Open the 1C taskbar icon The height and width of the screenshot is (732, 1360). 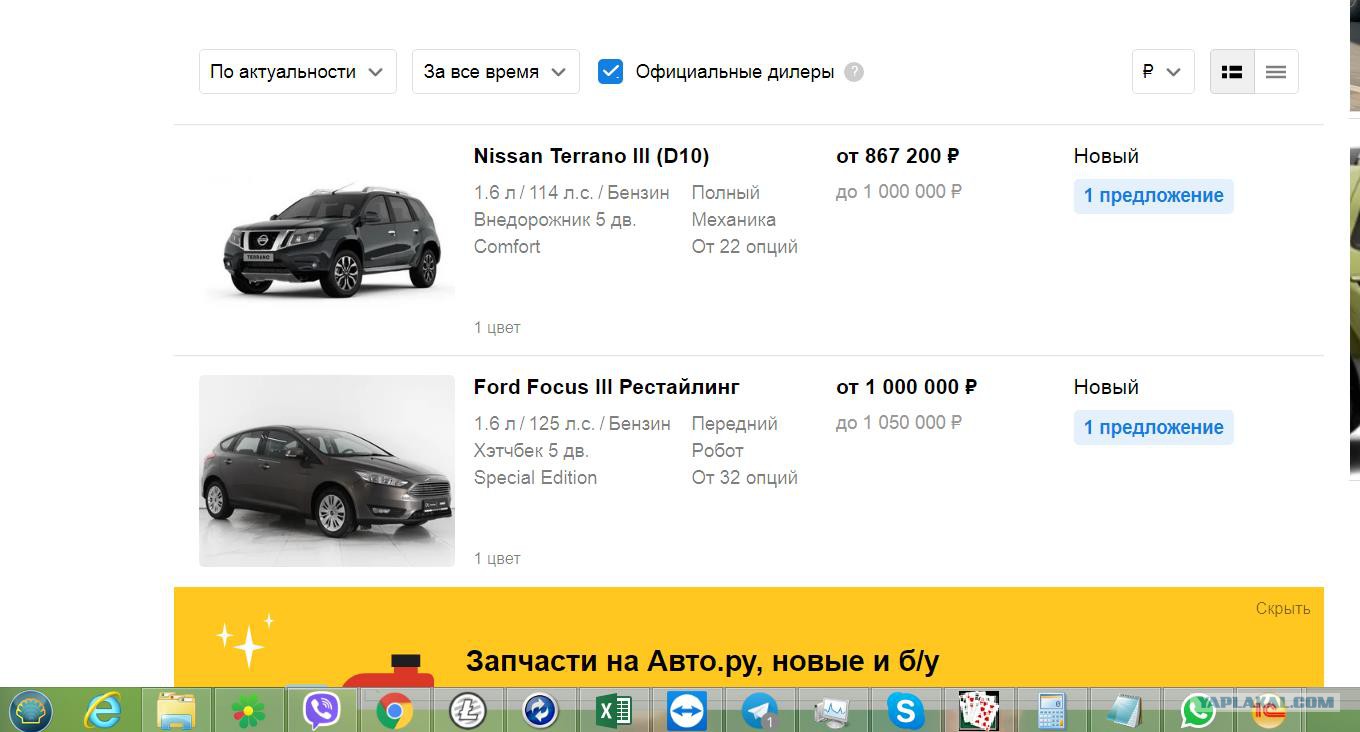[x=1270, y=711]
